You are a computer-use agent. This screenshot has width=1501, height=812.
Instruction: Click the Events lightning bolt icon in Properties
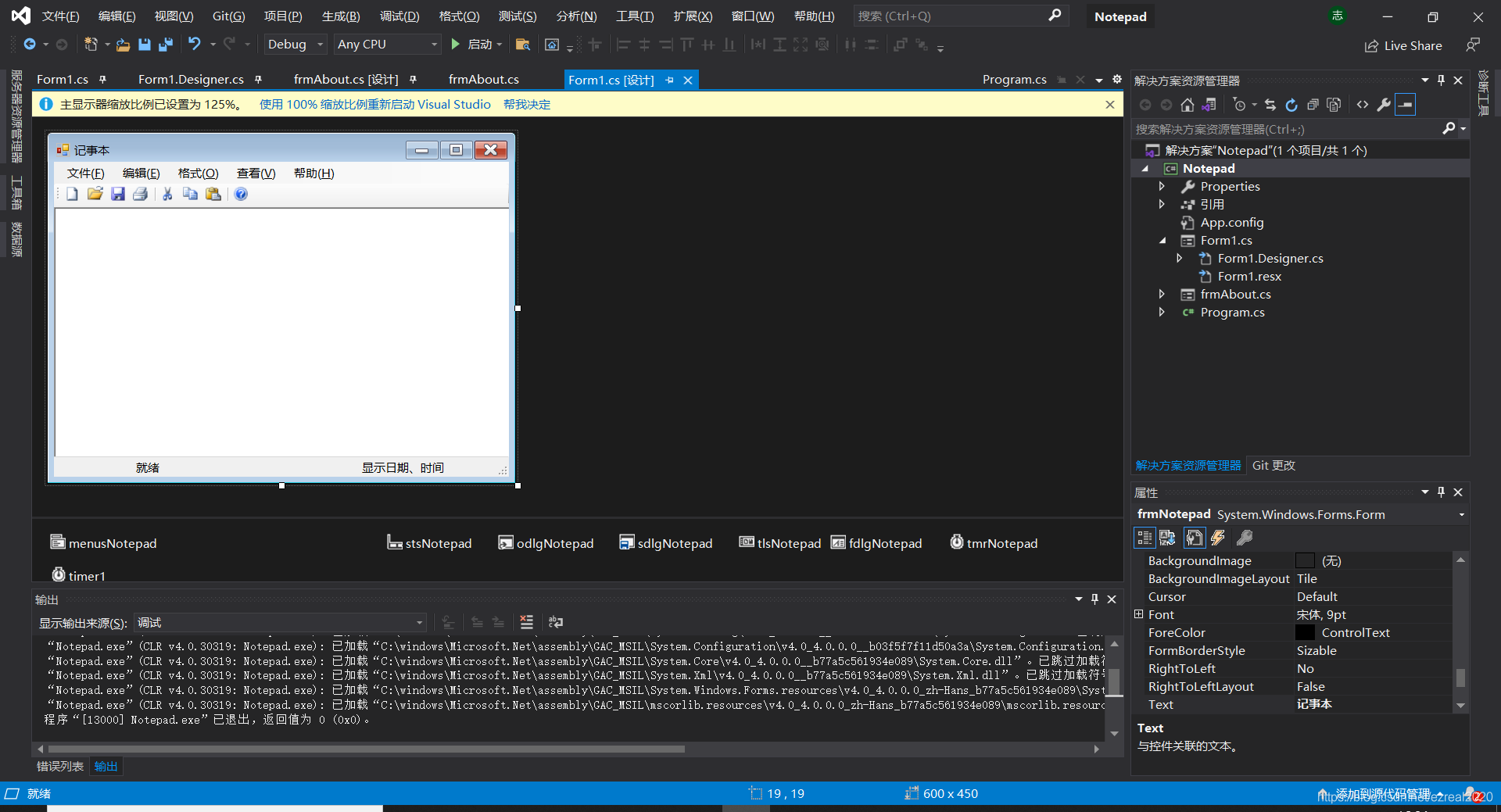pyautogui.click(x=1218, y=538)
